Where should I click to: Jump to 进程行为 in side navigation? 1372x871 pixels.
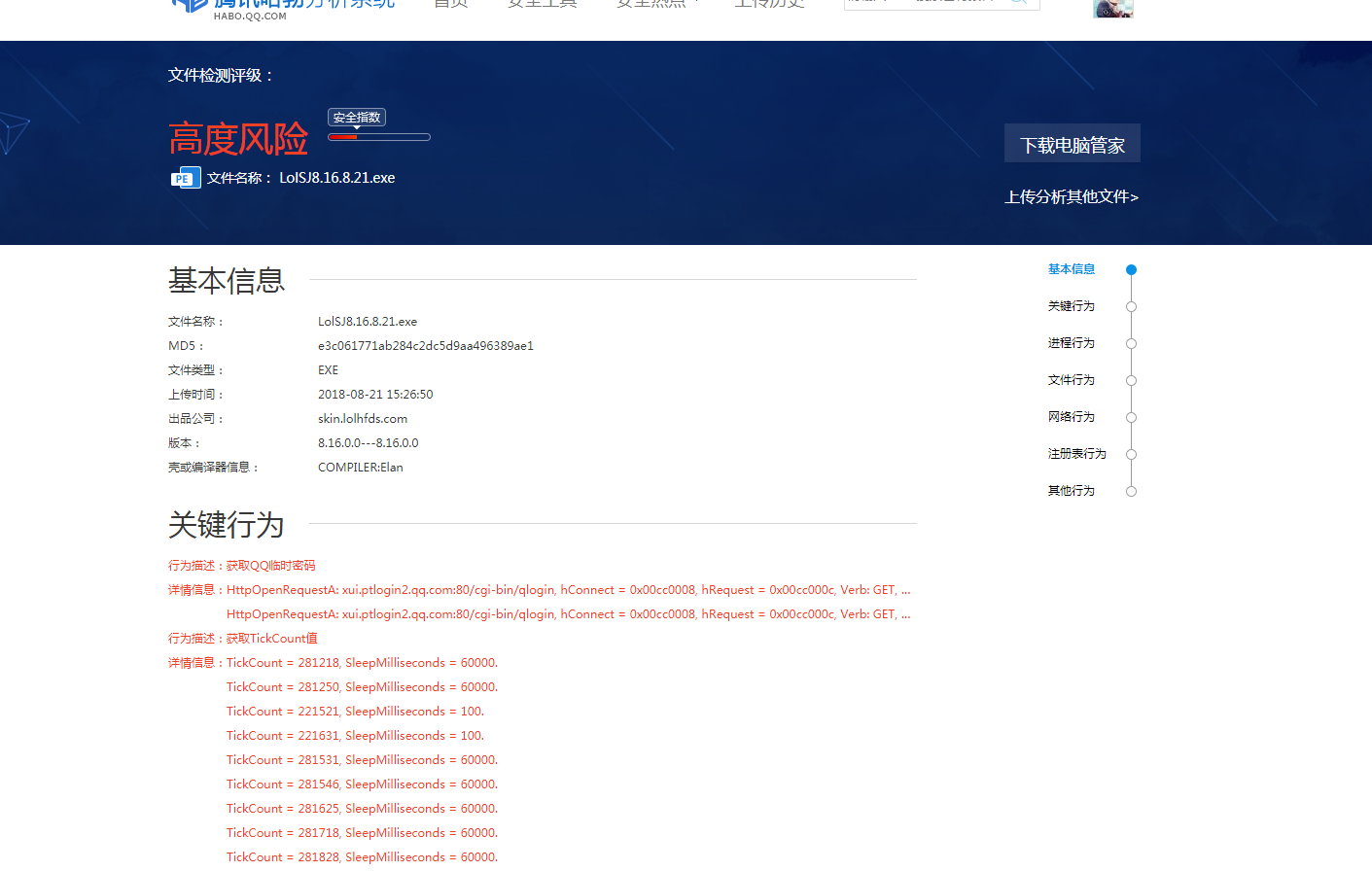coord(1072,343)
